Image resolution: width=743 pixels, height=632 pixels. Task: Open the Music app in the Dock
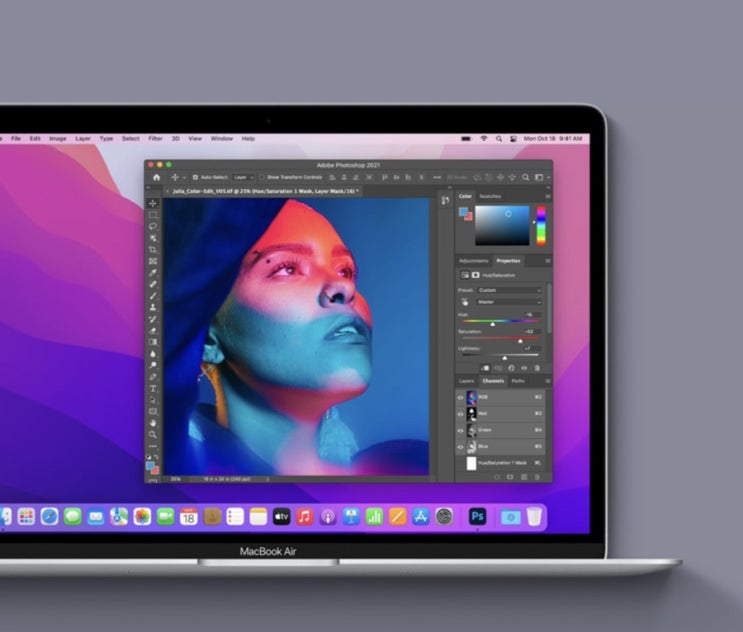click(x=305, y=516)
